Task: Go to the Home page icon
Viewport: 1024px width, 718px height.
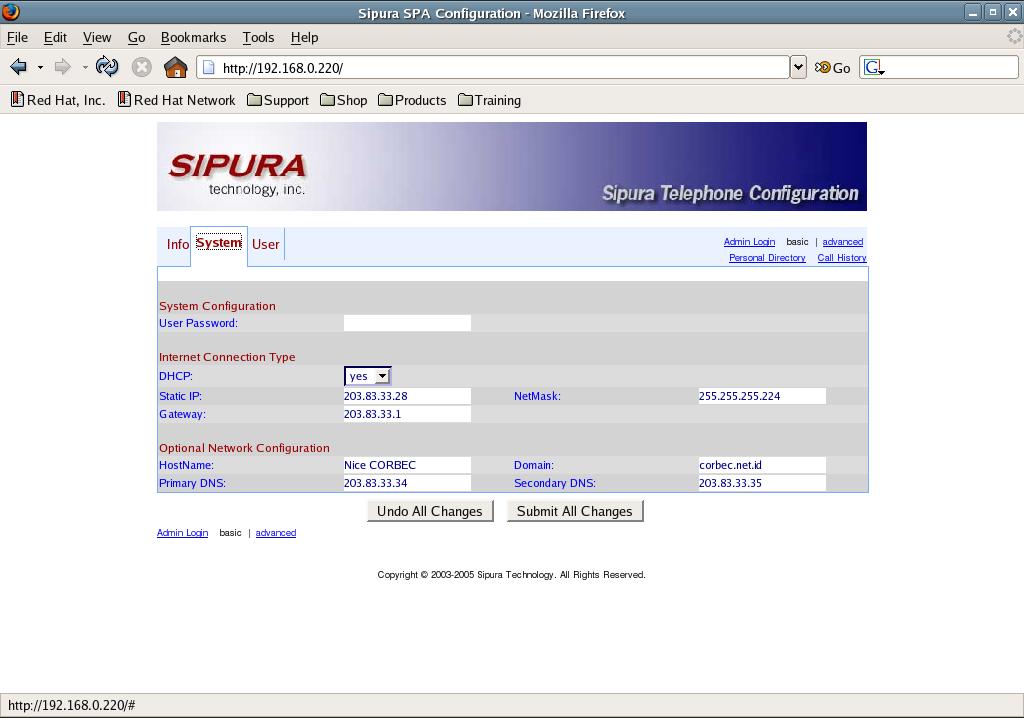Action: pos(175,67)
